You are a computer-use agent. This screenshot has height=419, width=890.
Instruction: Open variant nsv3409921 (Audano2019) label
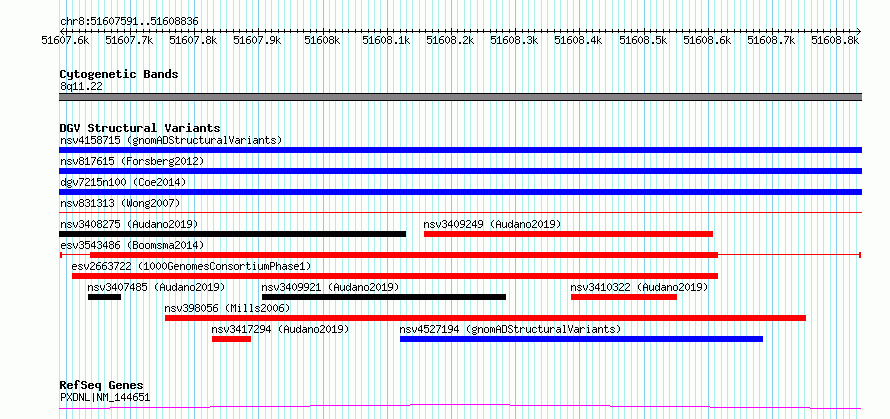tap(330, 287)
